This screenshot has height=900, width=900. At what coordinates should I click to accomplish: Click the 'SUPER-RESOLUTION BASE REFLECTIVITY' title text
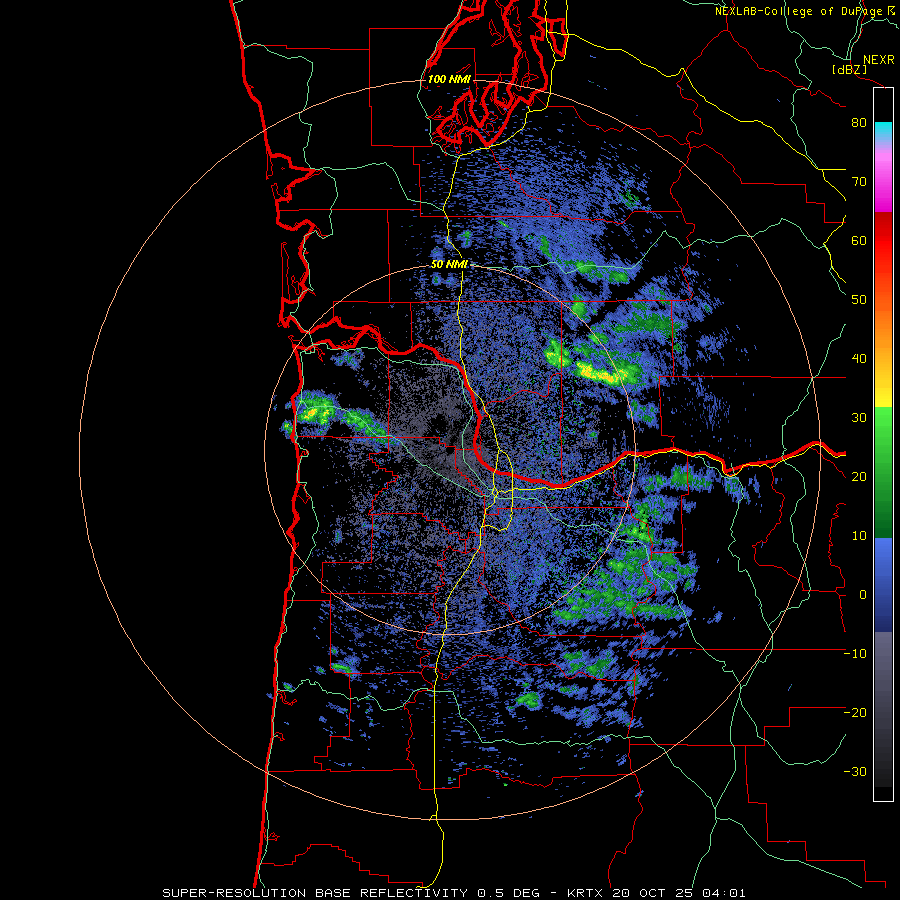[315, 893]
